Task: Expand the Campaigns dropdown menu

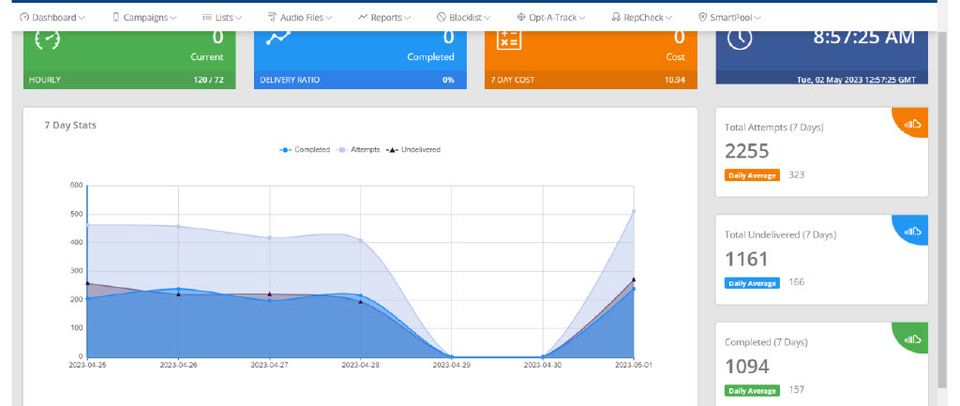Action: tap(145, 17)
